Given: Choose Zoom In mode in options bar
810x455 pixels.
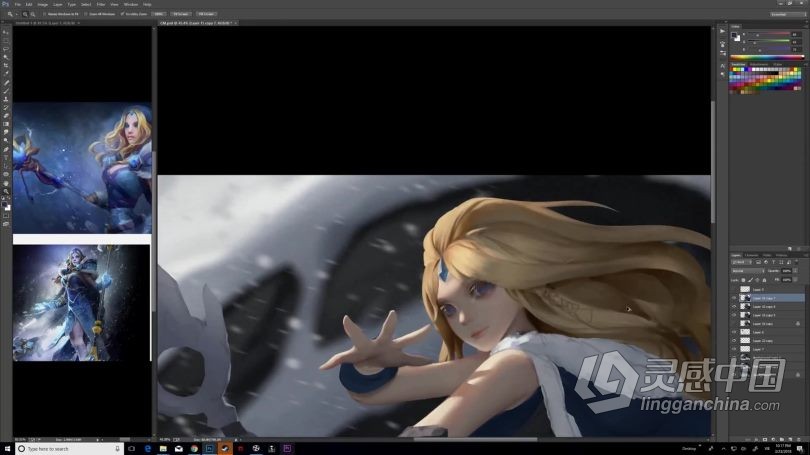Looking at the screenshot, I should coord(25,14).
